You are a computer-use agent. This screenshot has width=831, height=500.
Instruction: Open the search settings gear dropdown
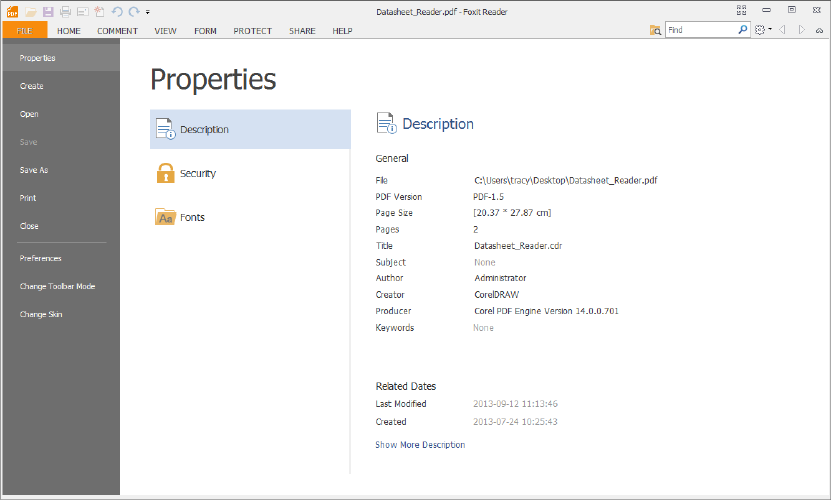click(762, 30)
